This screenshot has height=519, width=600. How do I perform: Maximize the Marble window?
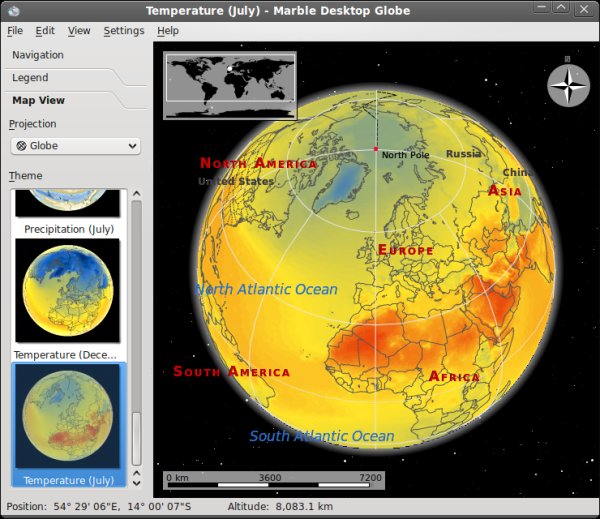(x=561, y=8)
